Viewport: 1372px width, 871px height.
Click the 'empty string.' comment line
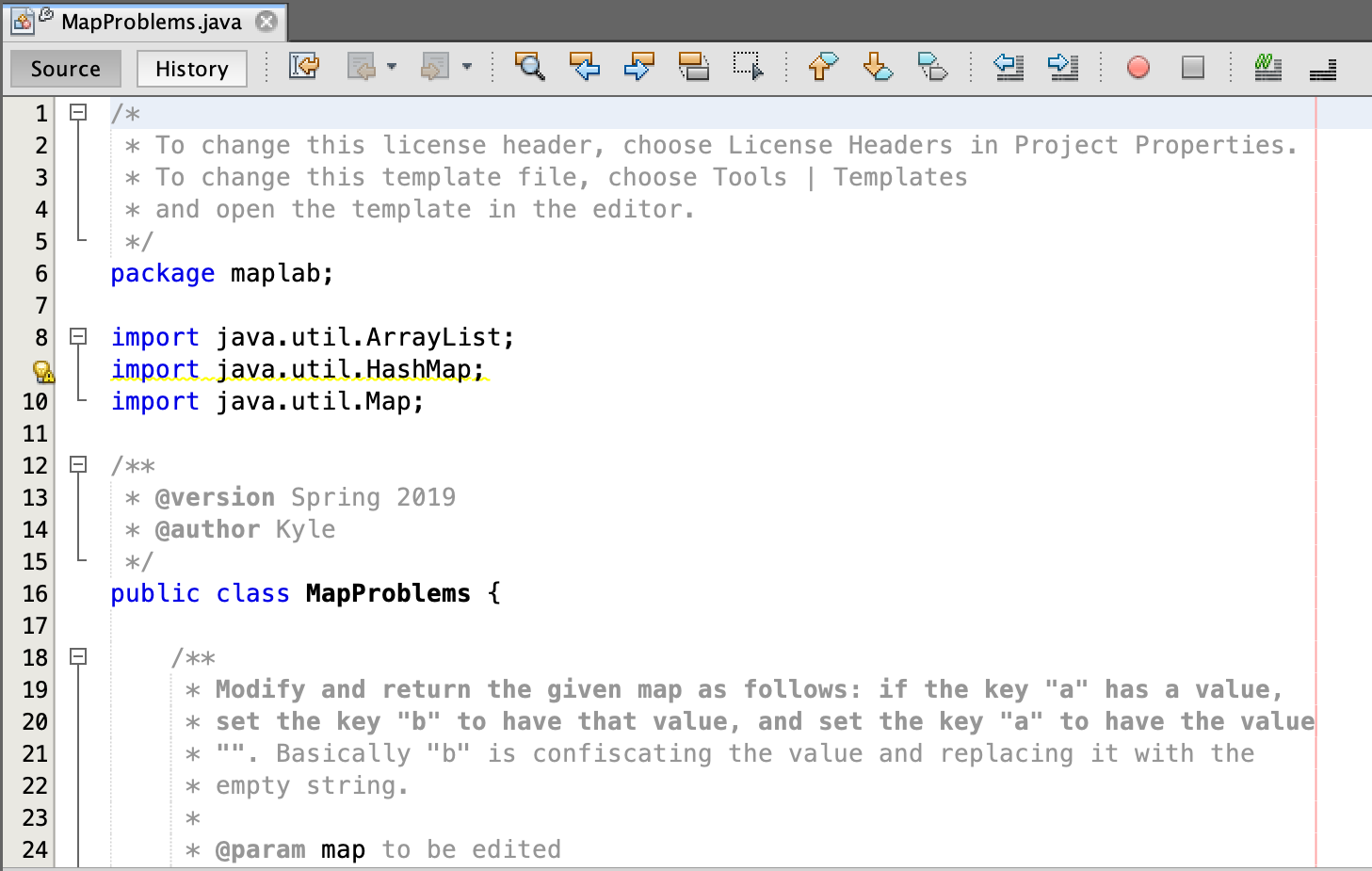click(298, 785)
